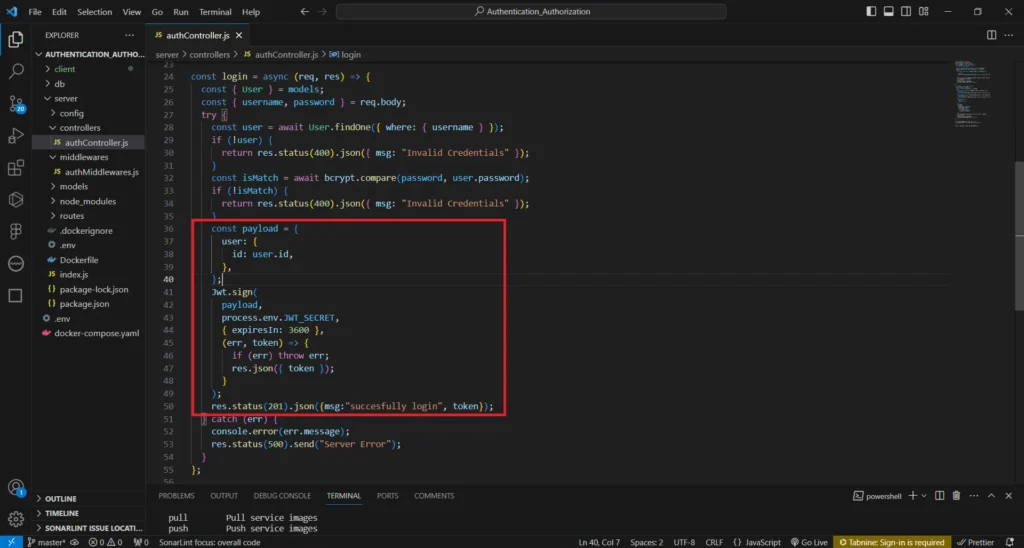Open terminal panel more actions ellipsis
This screenshot has height=548, width=1024.
(x=973, y=496)
